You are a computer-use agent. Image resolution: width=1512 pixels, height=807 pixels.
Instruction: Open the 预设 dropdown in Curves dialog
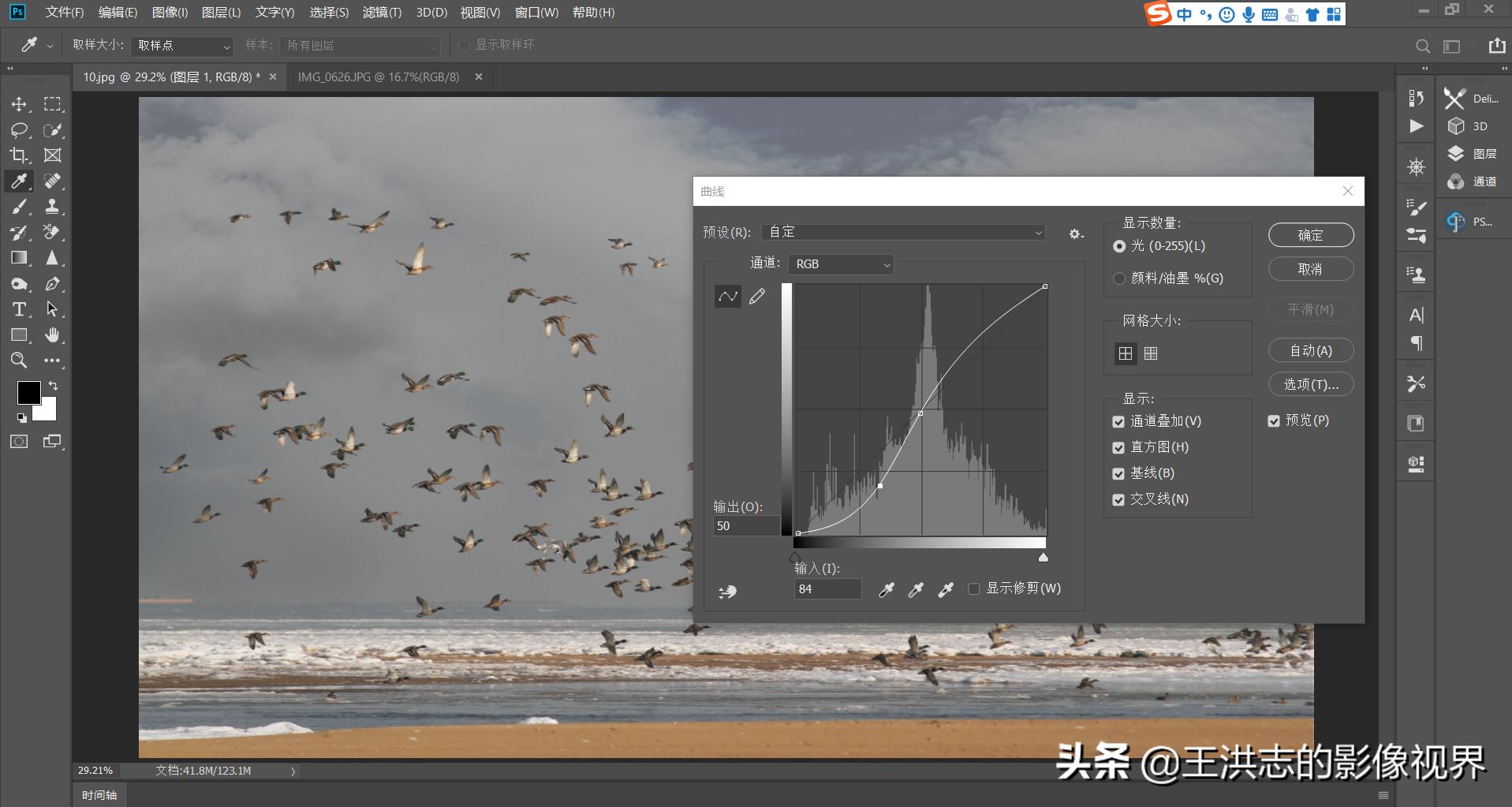[902, 232]
